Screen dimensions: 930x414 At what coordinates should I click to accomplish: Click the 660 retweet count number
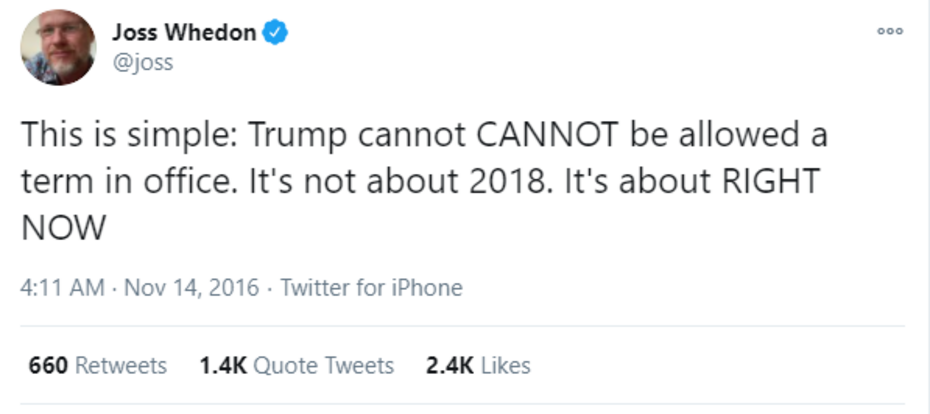point(48,366)
